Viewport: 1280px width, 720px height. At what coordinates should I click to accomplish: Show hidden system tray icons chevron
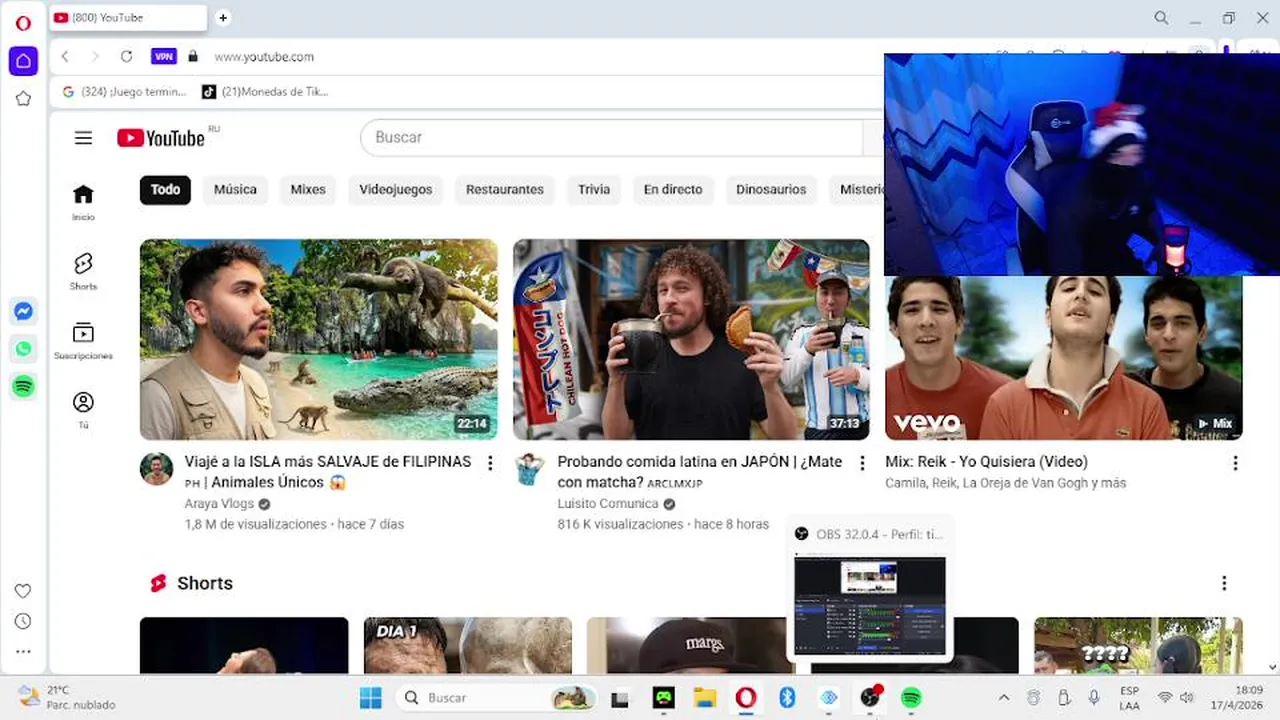1004,698
